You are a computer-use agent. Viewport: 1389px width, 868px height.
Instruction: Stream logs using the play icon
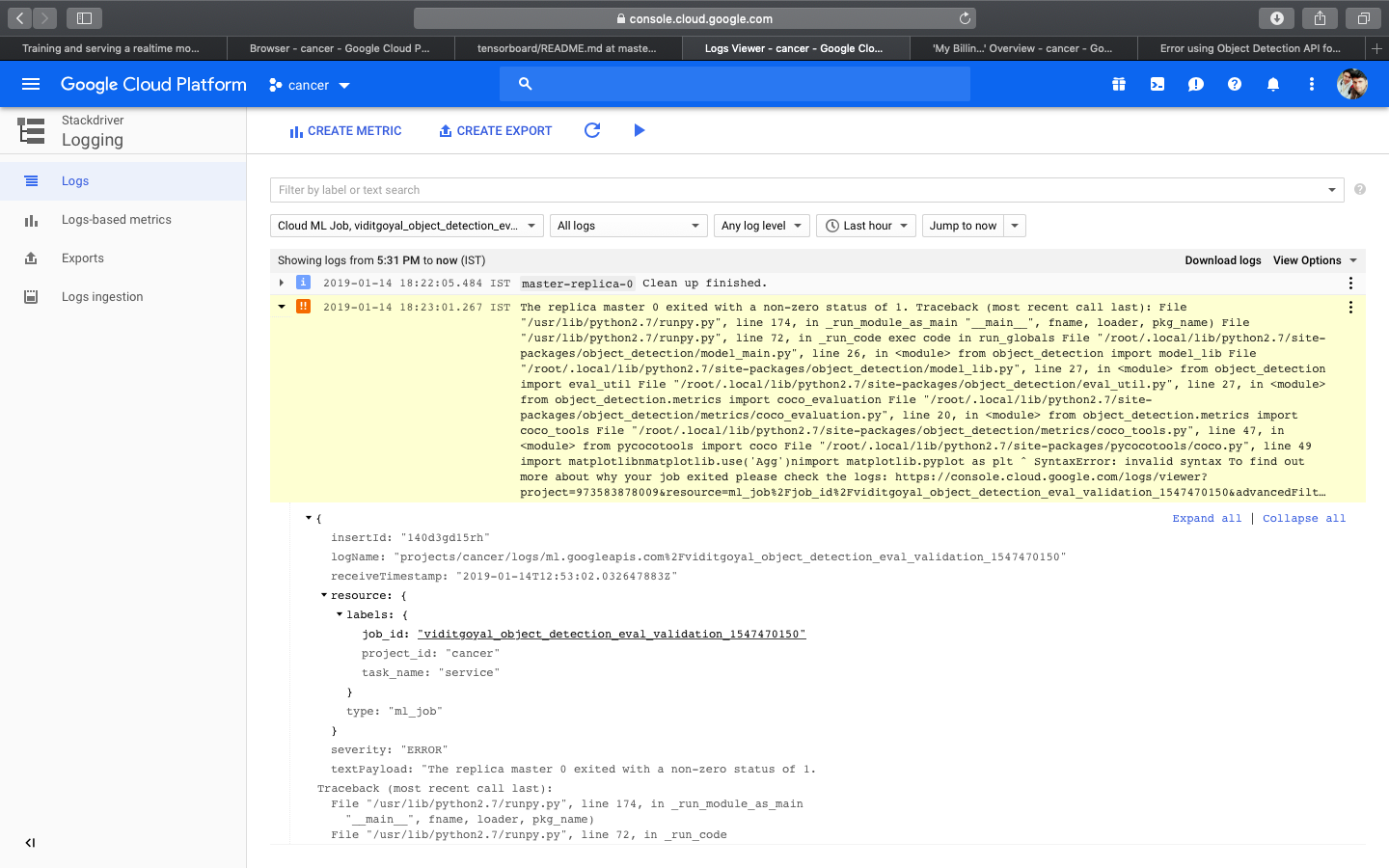pos(640,130)
